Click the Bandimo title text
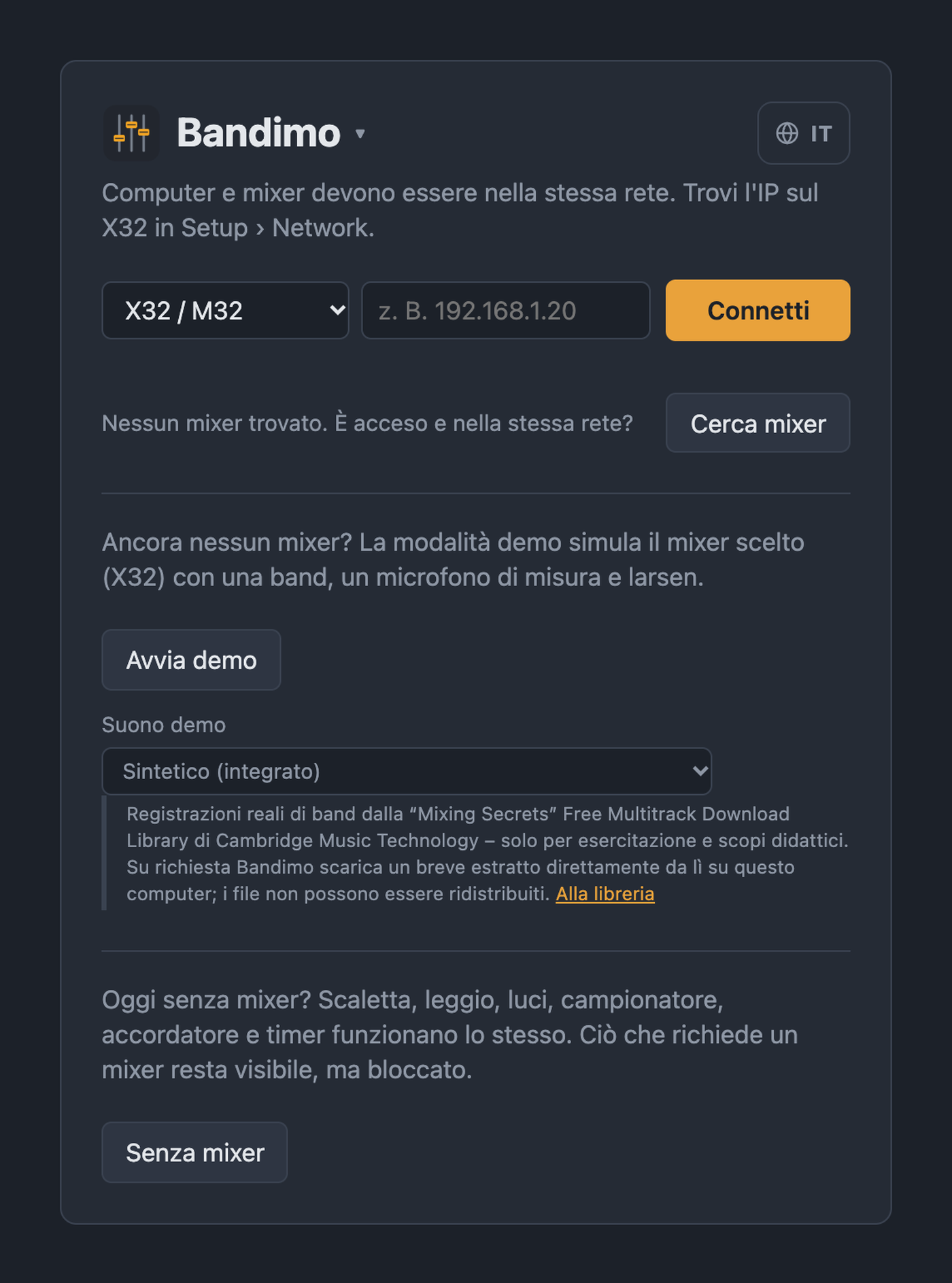Viewport: 952px width, 1283px height. (x=258, y=133)
